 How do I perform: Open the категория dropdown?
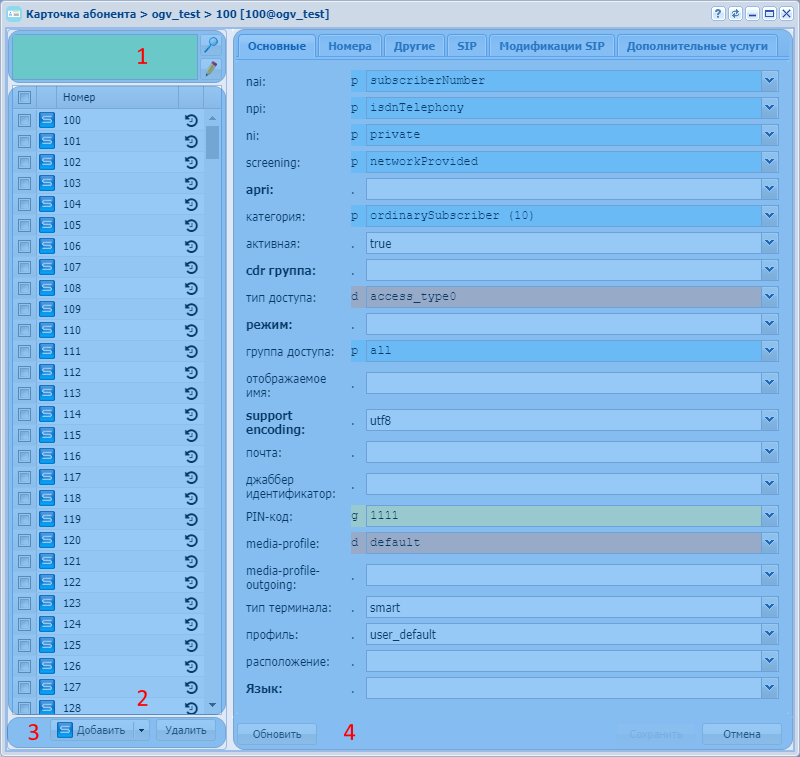point(769,215)
